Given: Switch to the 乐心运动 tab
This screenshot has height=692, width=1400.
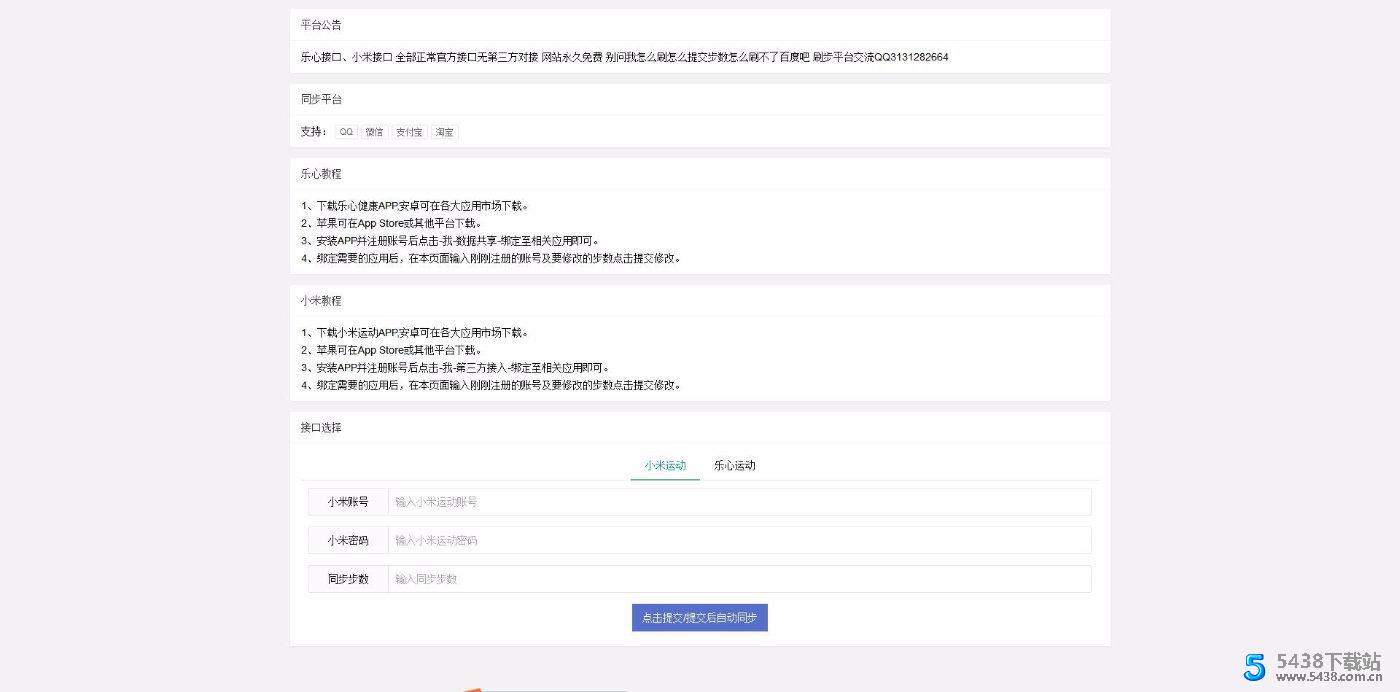Looking at the screenshot, I should (735, 465).
